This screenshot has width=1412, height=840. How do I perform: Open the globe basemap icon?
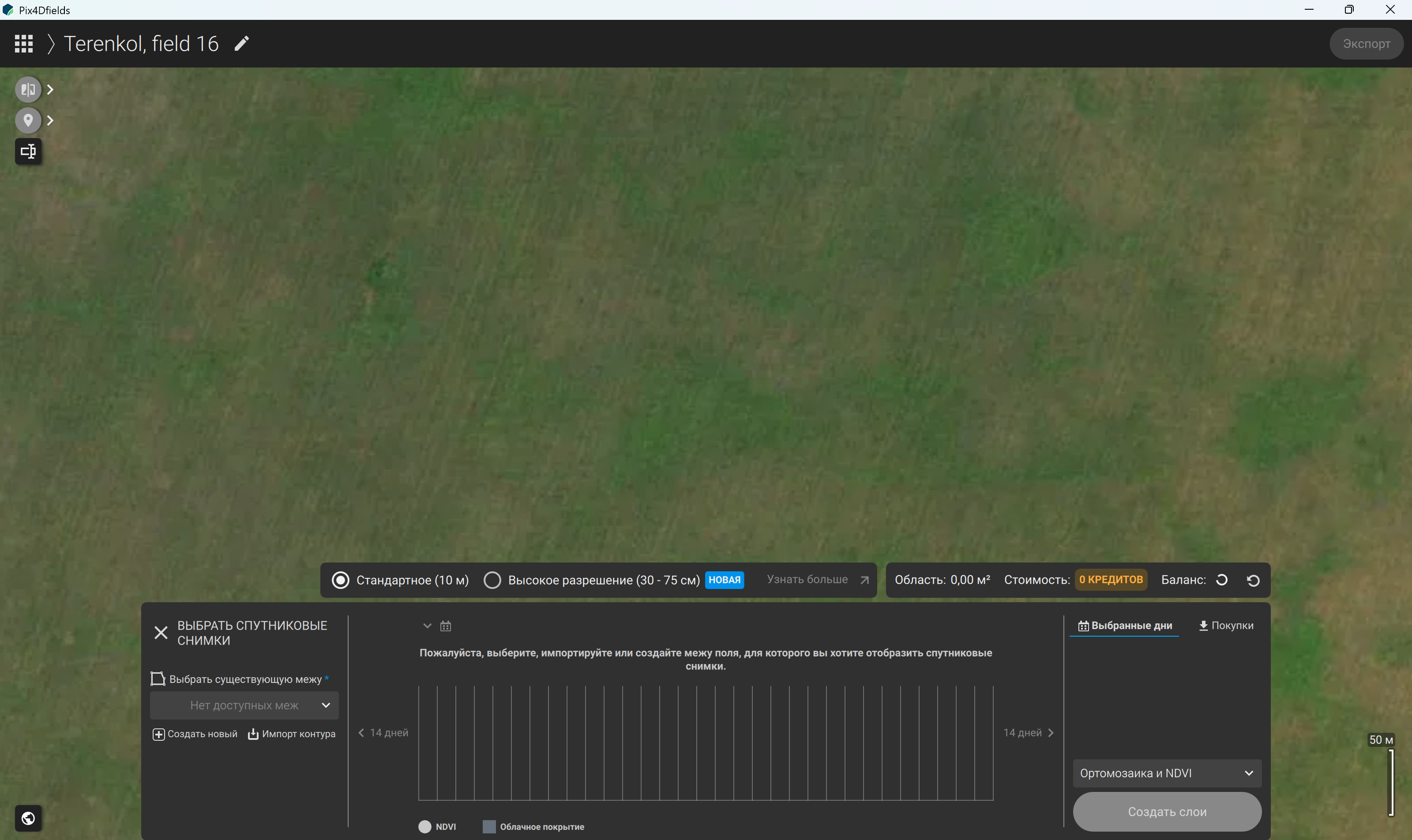pos(28,818)
